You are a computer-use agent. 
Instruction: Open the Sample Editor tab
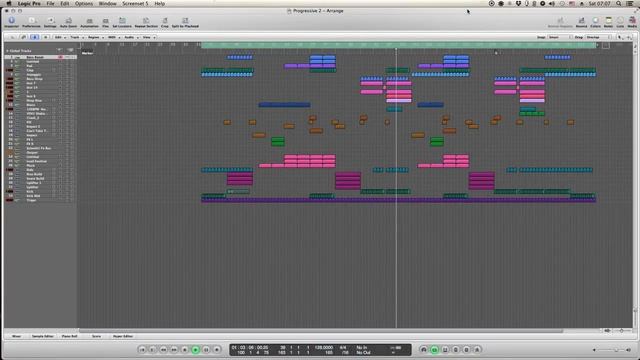coord(43,336)
